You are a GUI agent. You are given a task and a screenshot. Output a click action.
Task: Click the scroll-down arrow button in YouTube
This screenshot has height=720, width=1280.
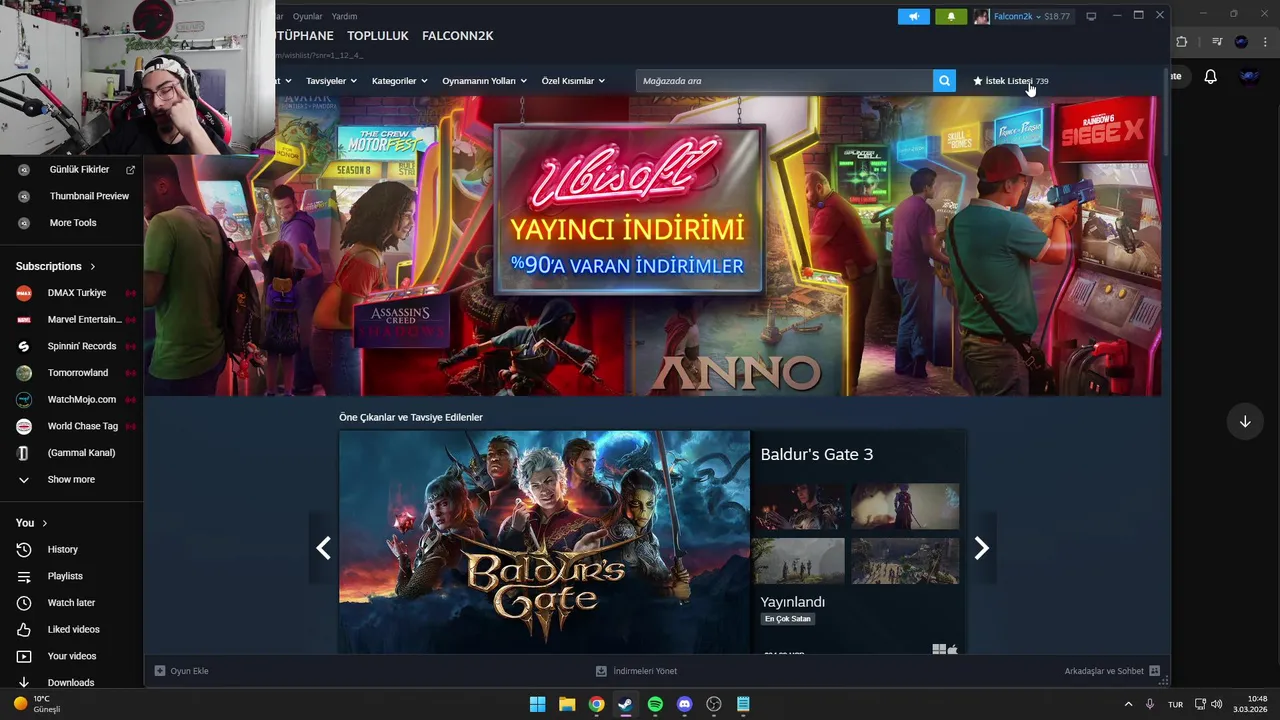[1245, 422]
